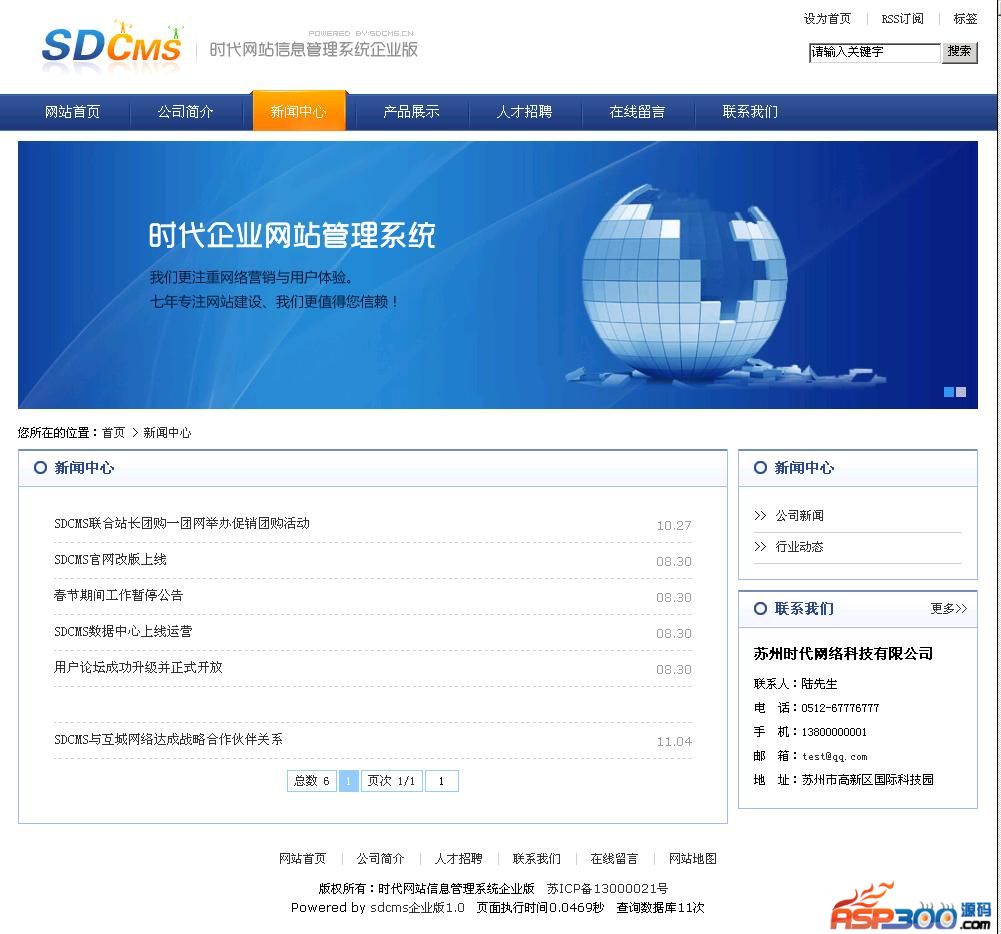This screenshot has width=1001, height=934.
Task: Open article SDCMS官网改版上线
Action: [x=110, y=559]
